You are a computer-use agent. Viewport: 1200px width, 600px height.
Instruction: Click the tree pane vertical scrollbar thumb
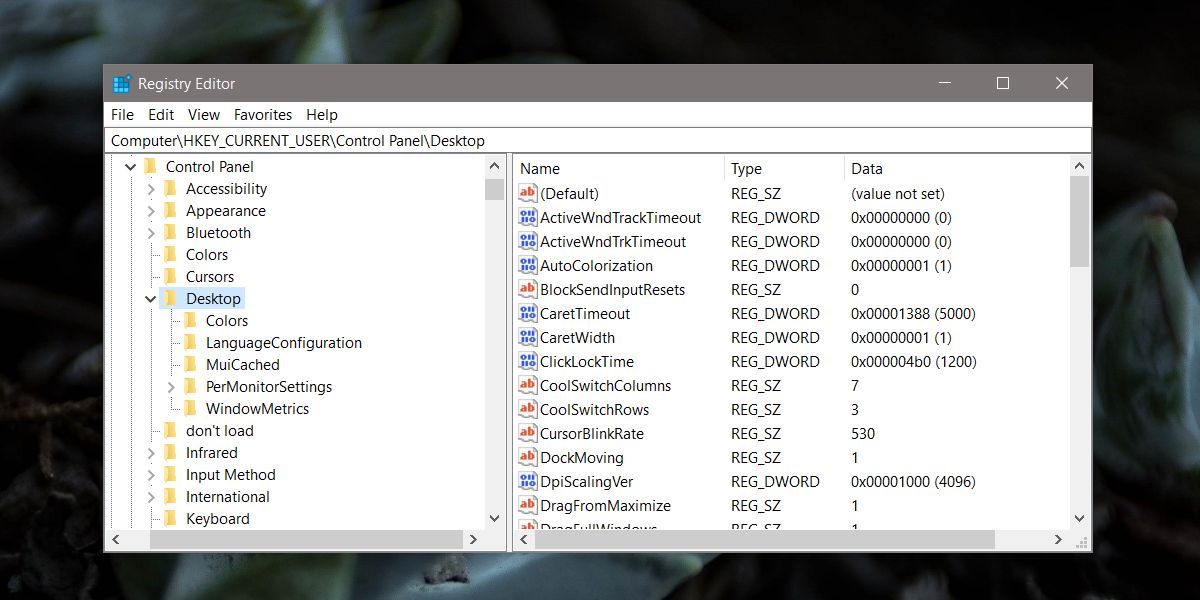pos(494,189)
